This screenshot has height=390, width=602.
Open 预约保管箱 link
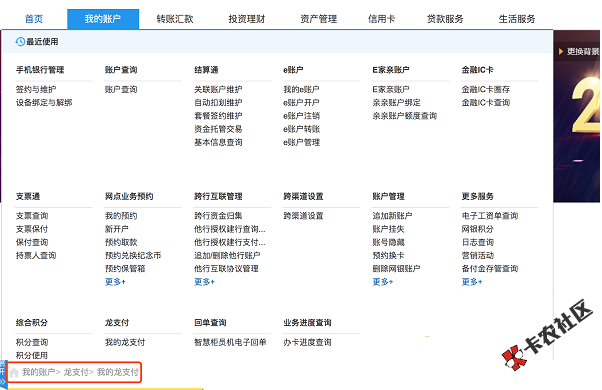[x=125, y=268]
